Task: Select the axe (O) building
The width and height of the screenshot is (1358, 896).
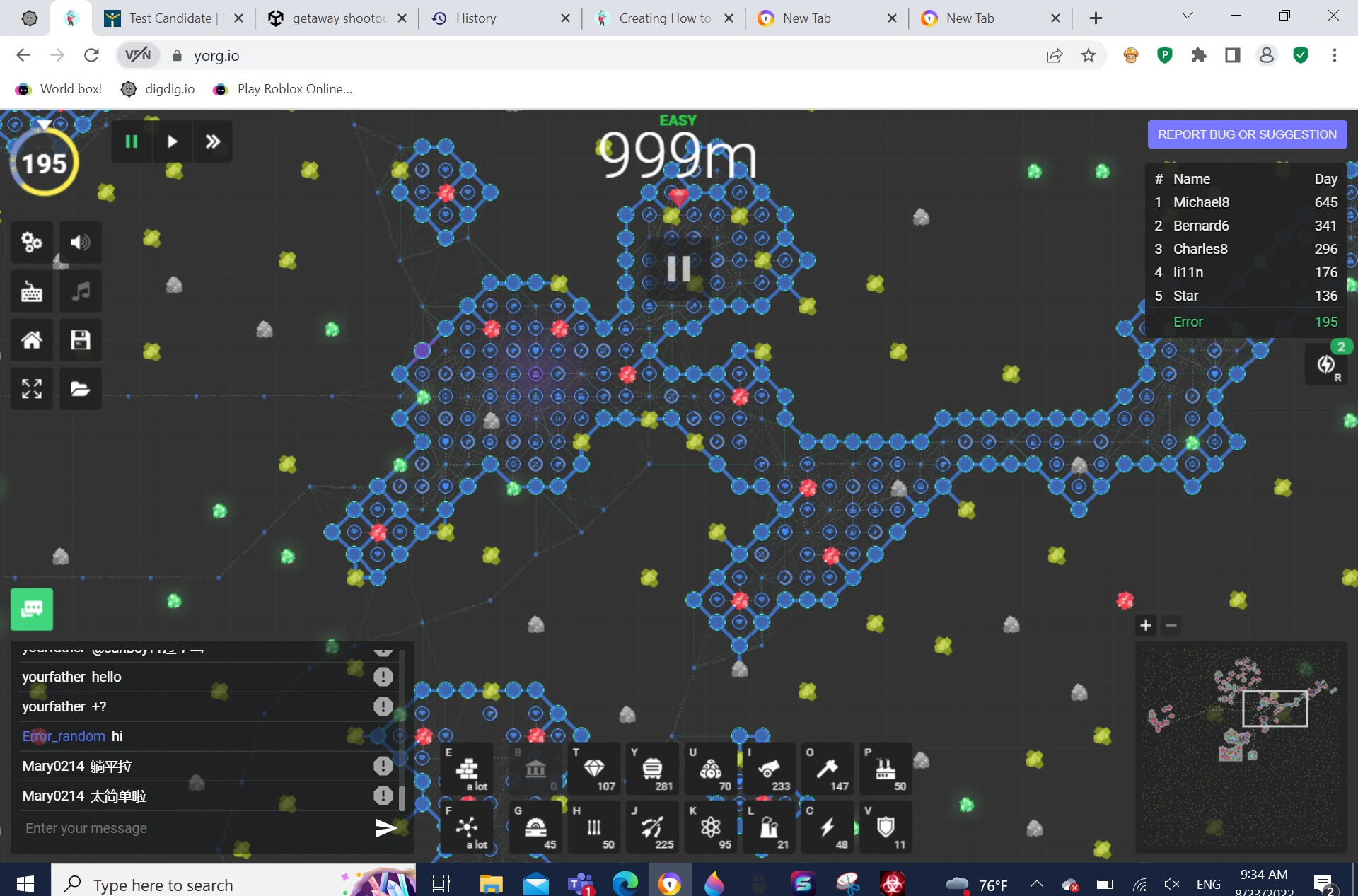Action: point(827,769)
